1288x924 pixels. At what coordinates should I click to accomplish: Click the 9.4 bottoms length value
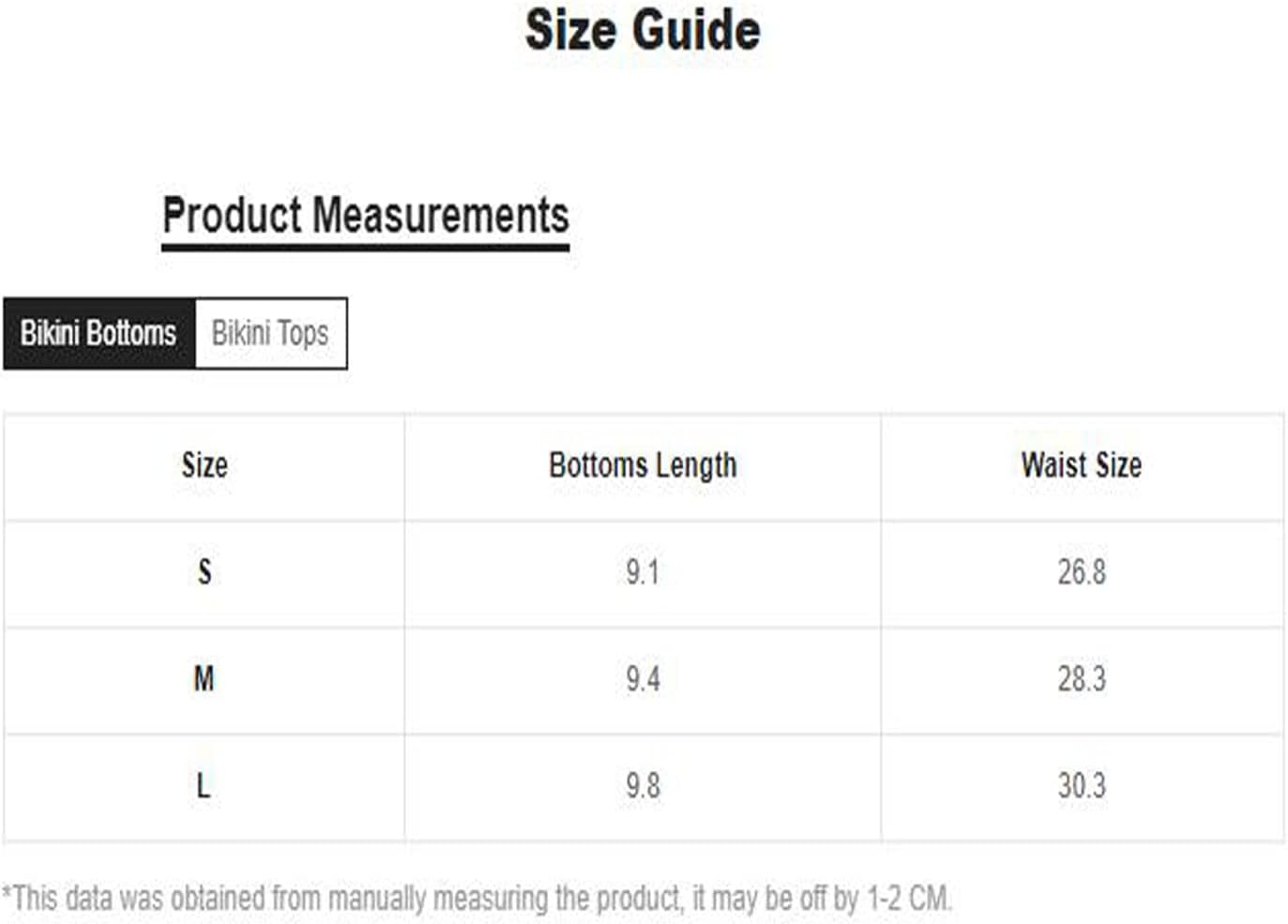pos(643,678)
